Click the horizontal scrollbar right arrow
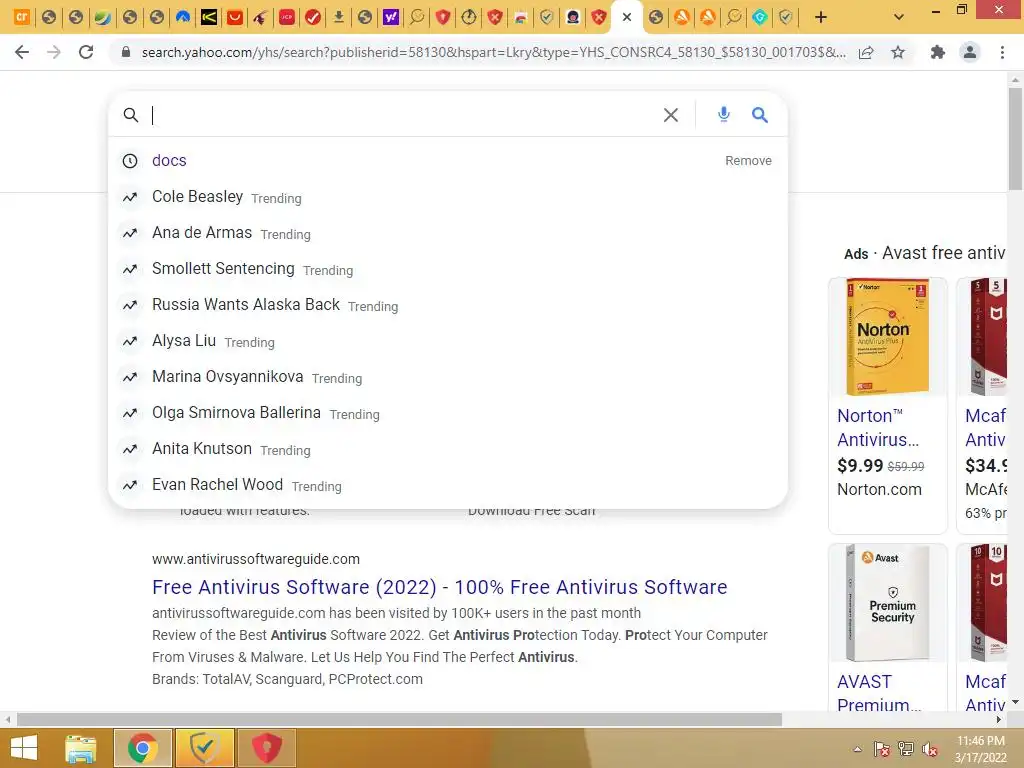 (x=999, y=720)
